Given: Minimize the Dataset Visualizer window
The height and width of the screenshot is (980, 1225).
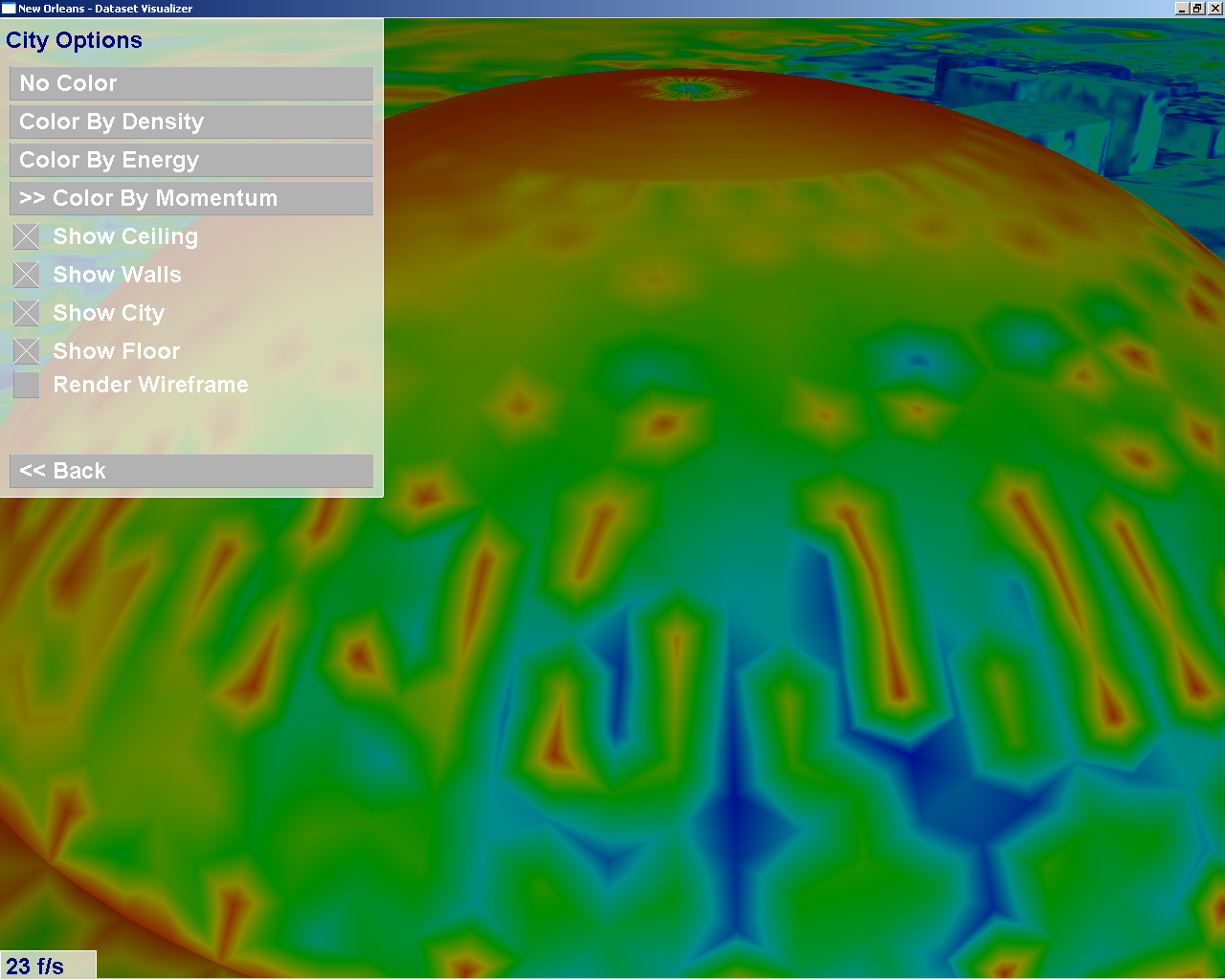Looking at the screenshot, I should [1182, 9].
